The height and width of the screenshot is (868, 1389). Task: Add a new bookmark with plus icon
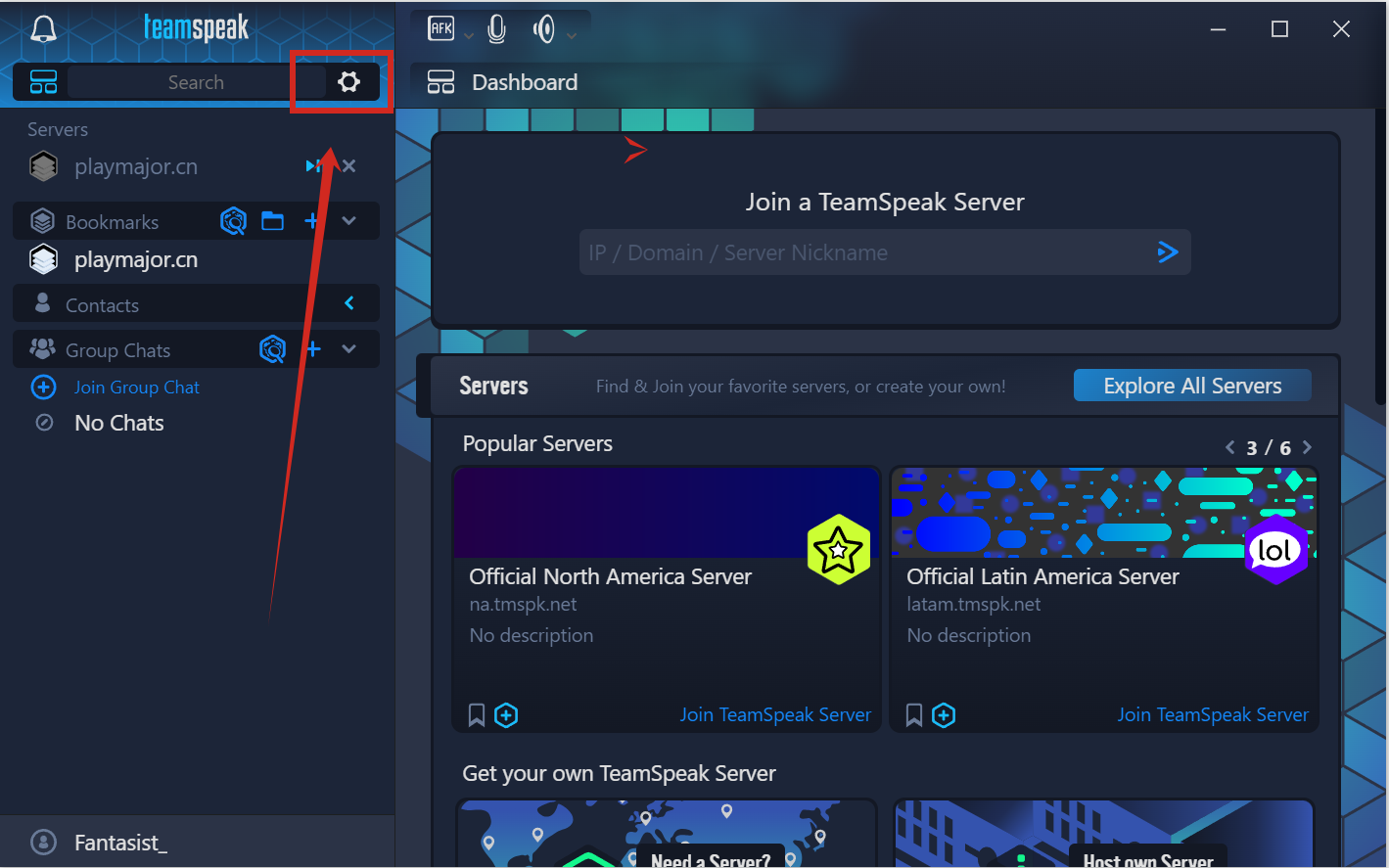tap(311, 221)
